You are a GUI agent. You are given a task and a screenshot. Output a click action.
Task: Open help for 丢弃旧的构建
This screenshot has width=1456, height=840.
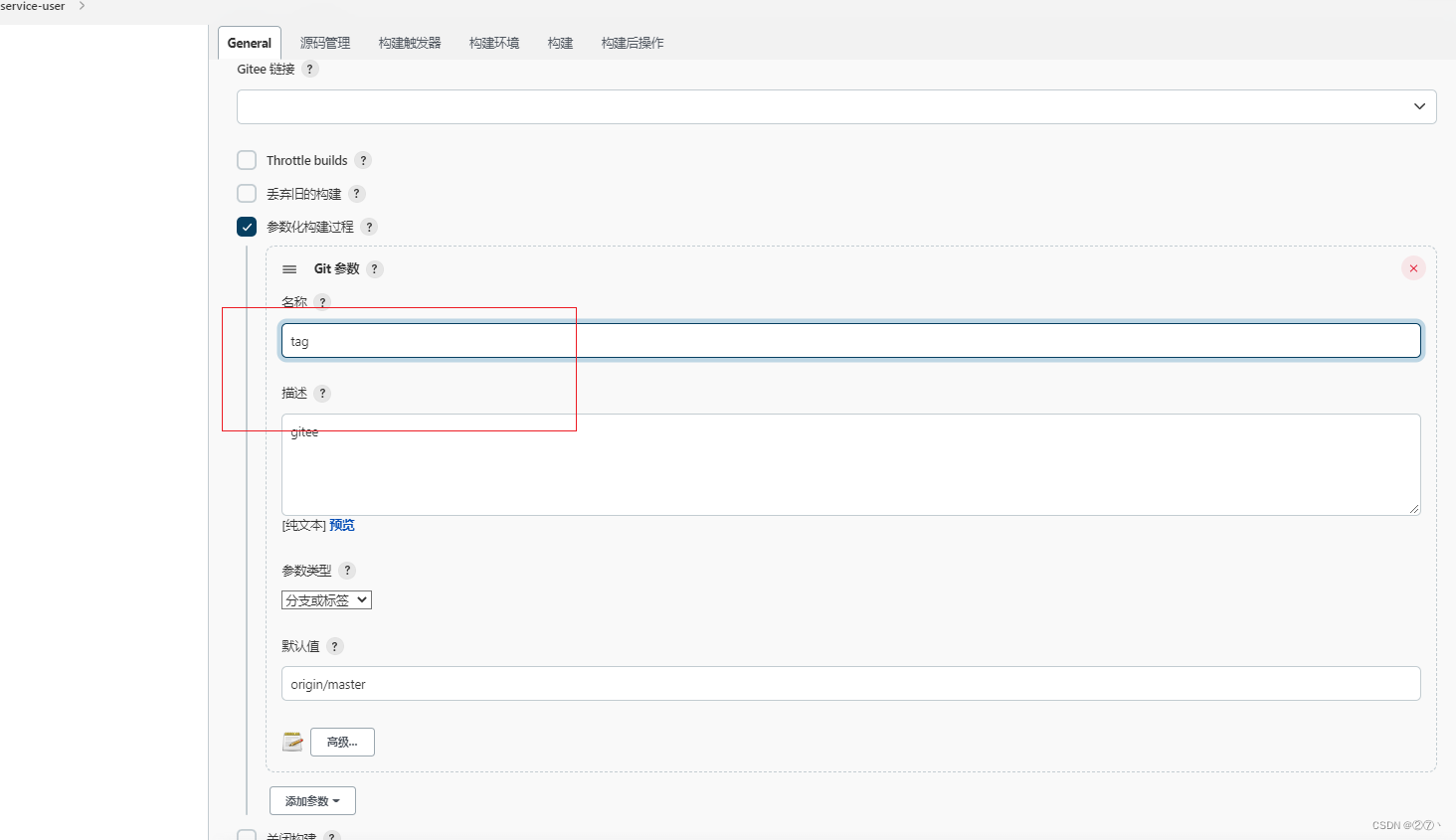357,194
